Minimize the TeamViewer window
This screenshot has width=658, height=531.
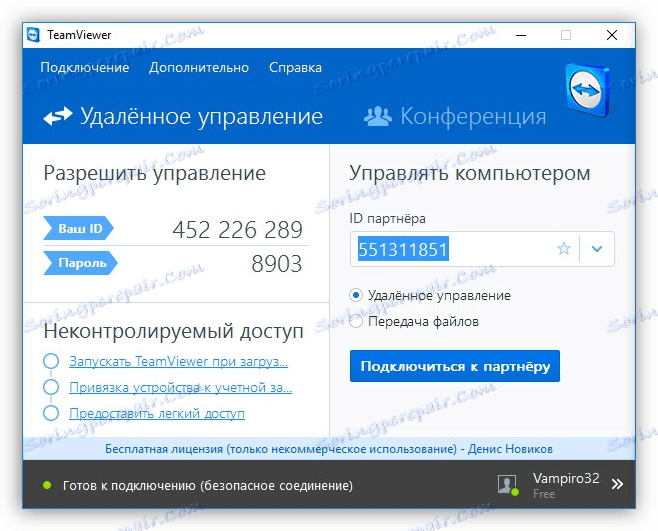coord(521,35)
